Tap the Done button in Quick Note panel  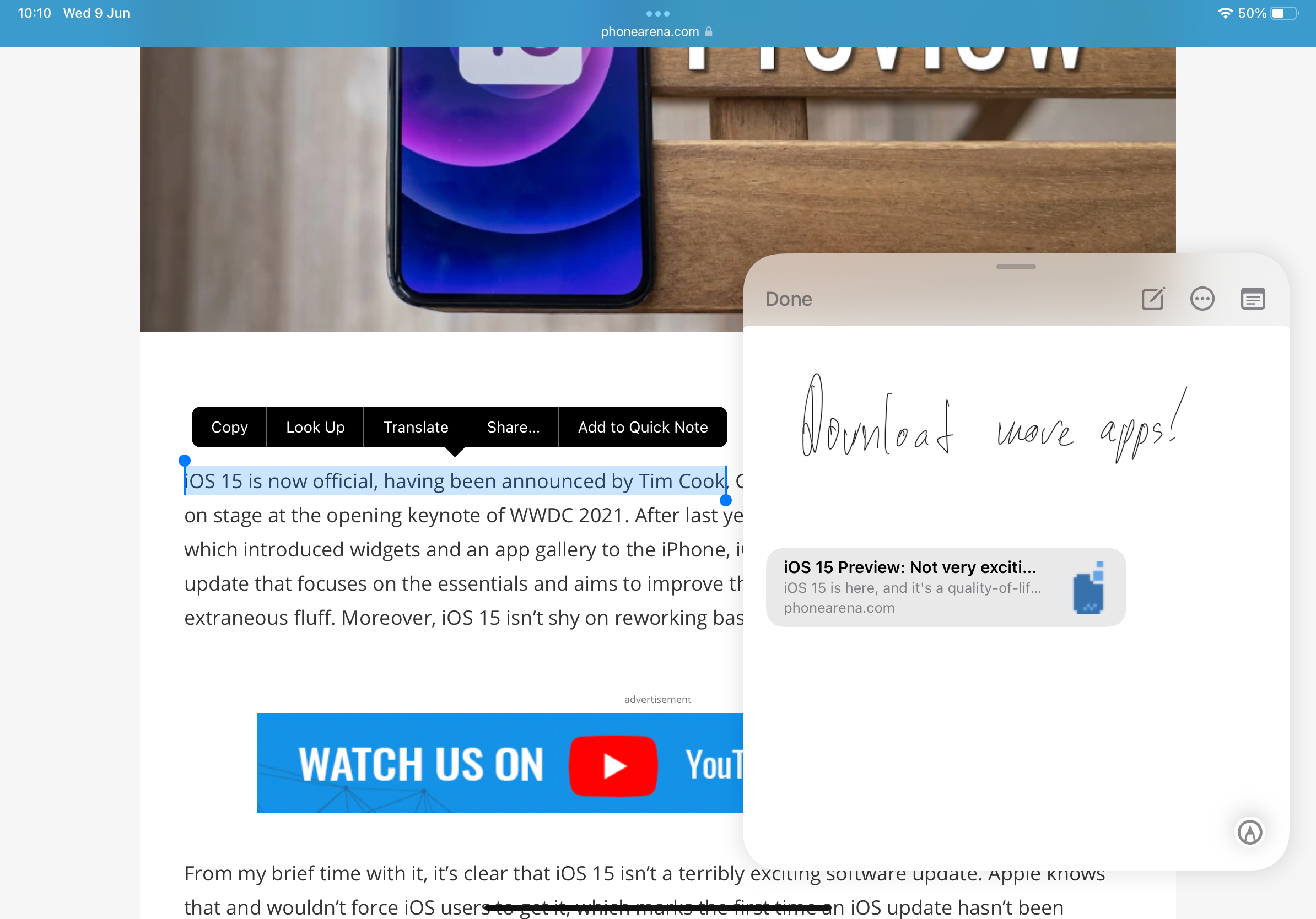coord(790,299)
